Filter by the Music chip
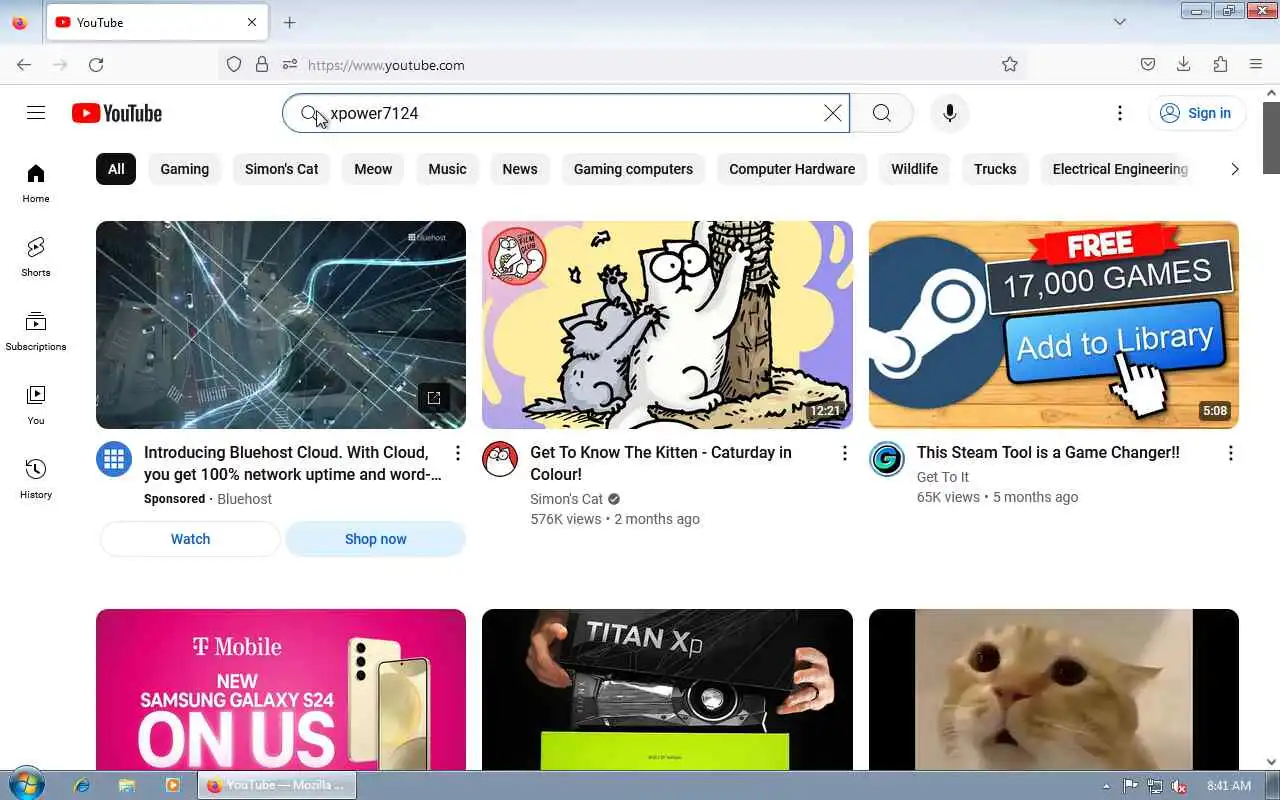 pyautogui.click(x=447, y=169)
